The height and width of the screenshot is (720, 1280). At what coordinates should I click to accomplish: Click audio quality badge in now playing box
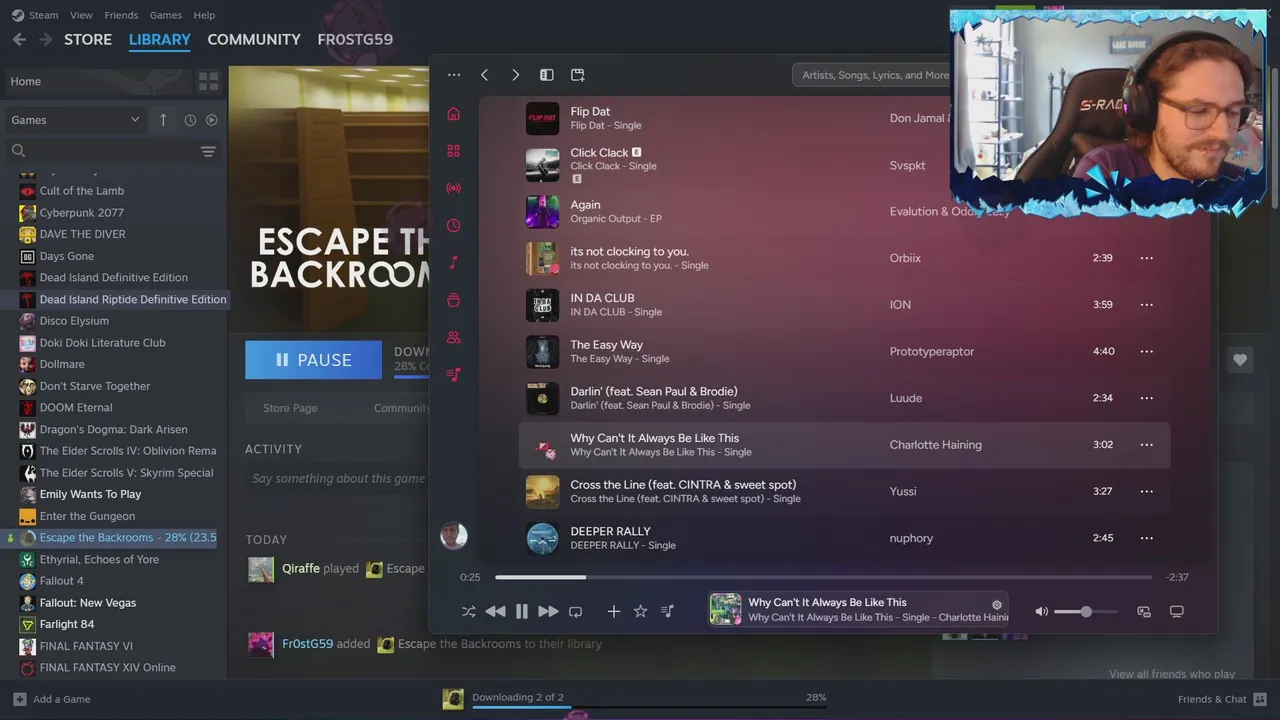point(996,605)
